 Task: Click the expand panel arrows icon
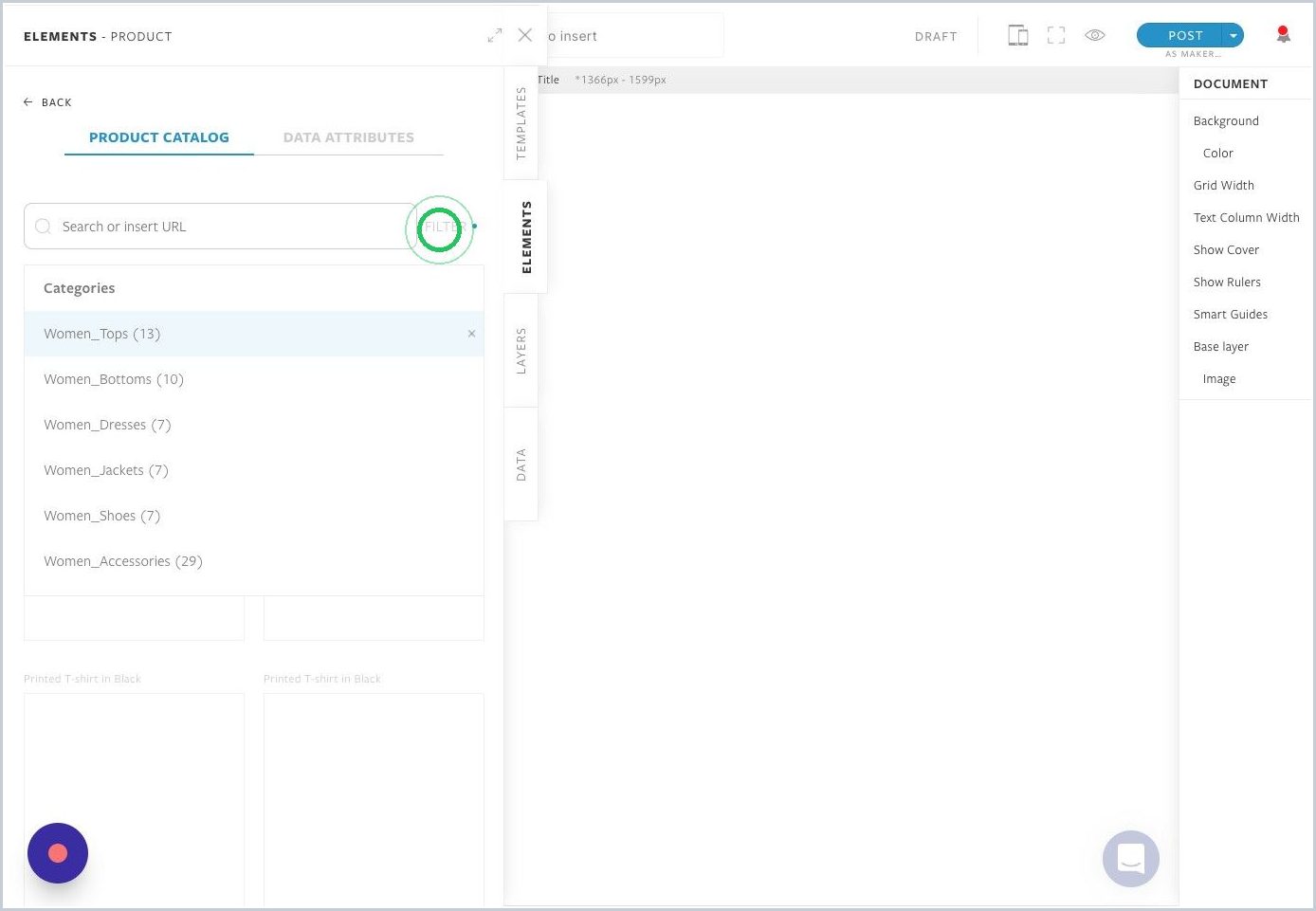(x=495, y=35)
